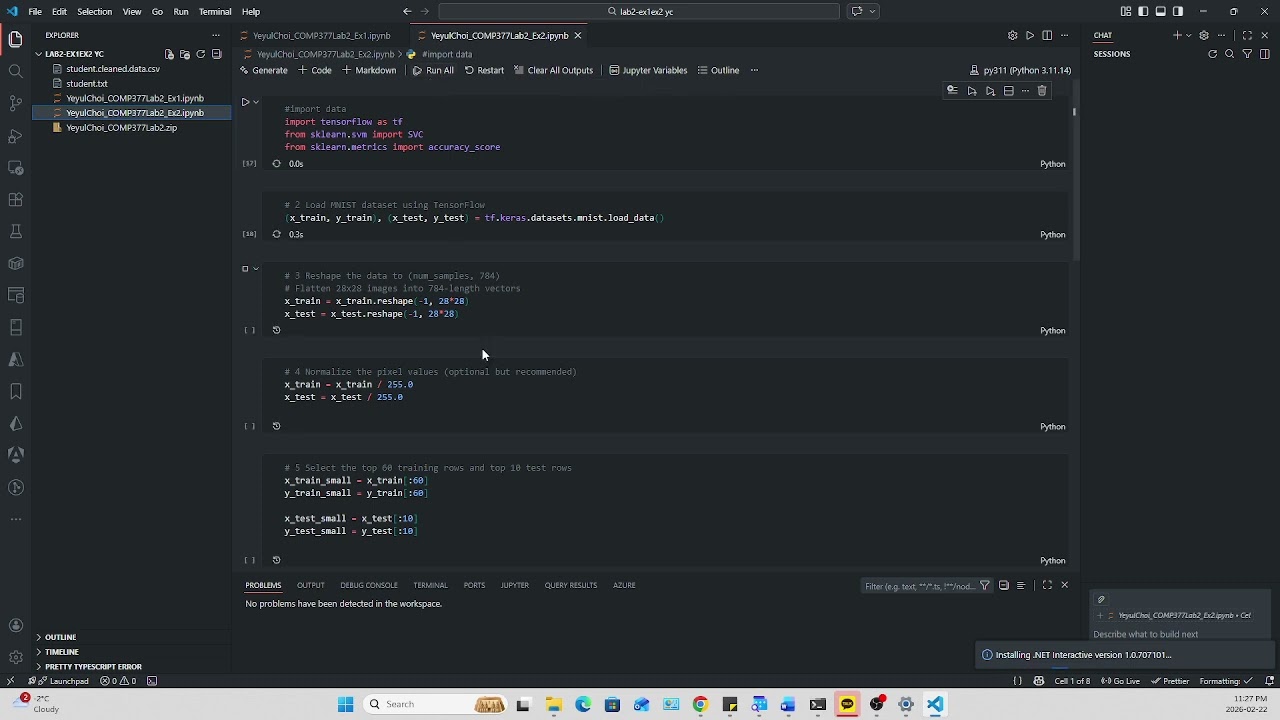Open the Search view in activity bar
The height and width of the screenshot is (720, 1280).
click(16, 71)
